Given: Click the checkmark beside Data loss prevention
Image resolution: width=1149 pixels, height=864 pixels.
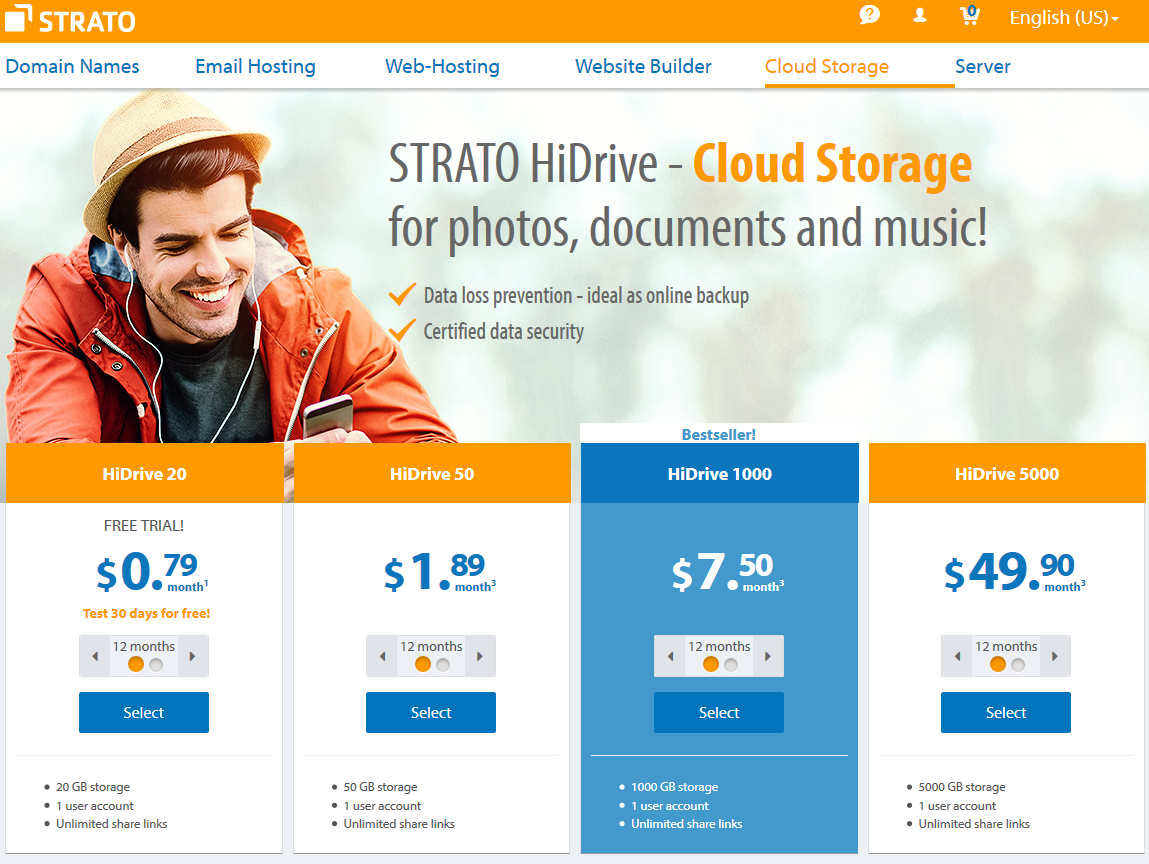Looking at the screenshot, I should point(402,294).
